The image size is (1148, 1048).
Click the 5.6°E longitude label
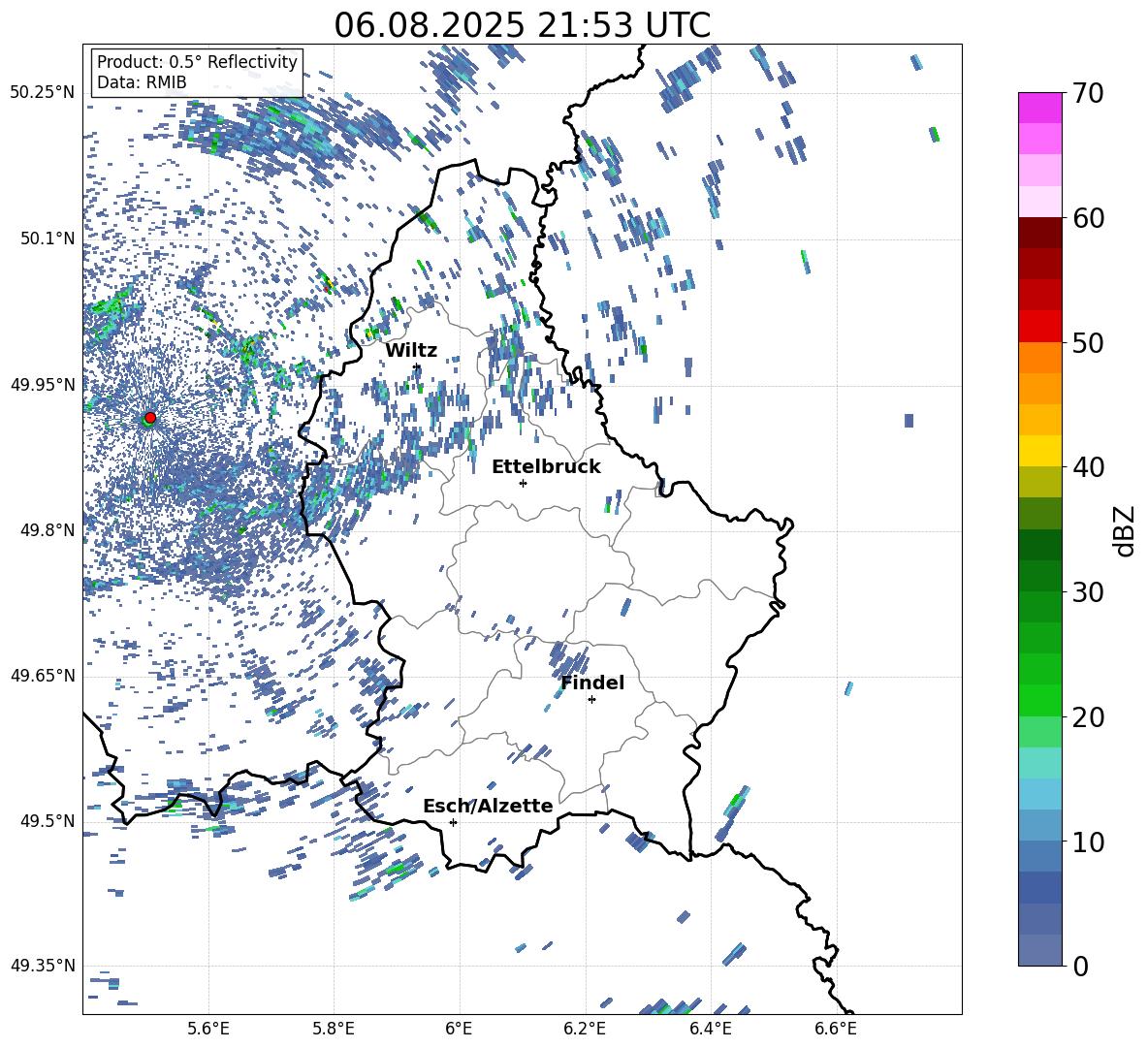208,1030
